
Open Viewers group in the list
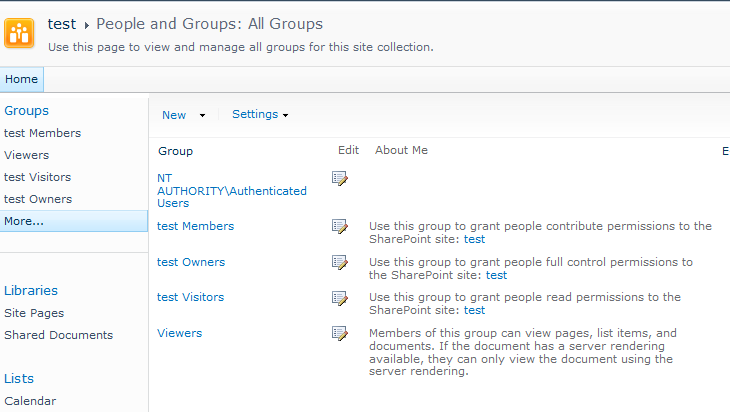click(x=180, y=333)
